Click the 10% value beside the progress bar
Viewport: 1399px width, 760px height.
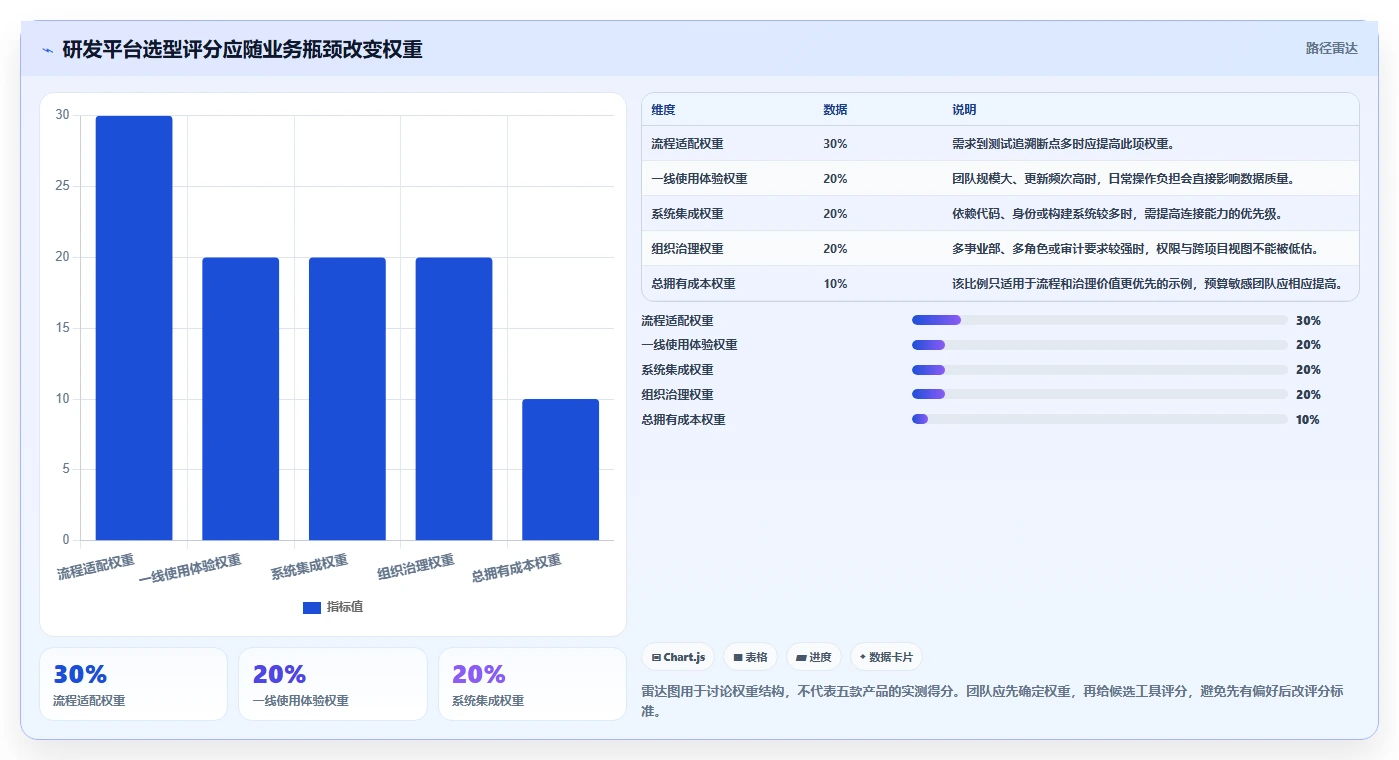(1308, 420)
